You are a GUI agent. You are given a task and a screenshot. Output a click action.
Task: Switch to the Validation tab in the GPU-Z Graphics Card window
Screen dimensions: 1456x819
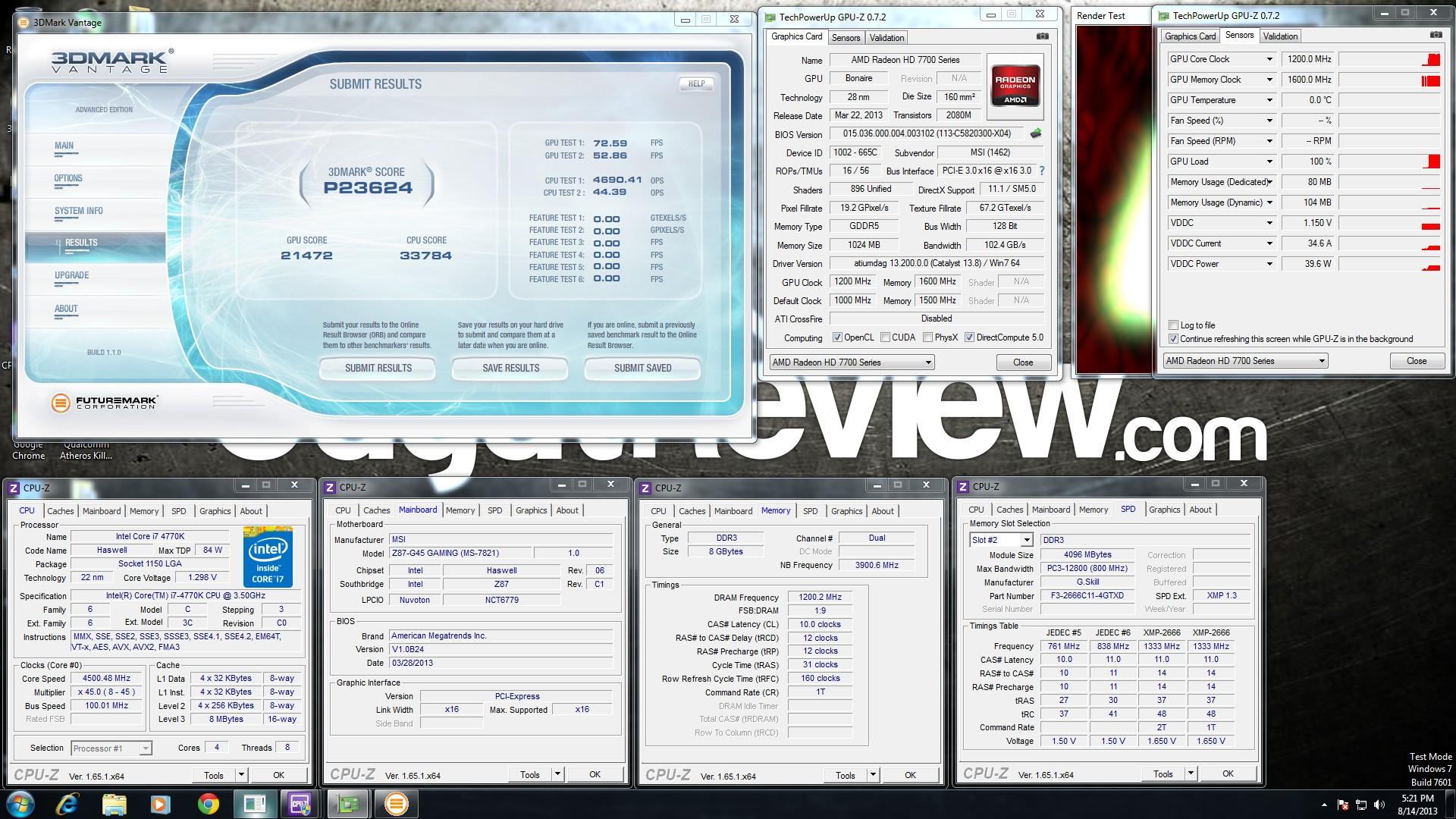(886, 38)
